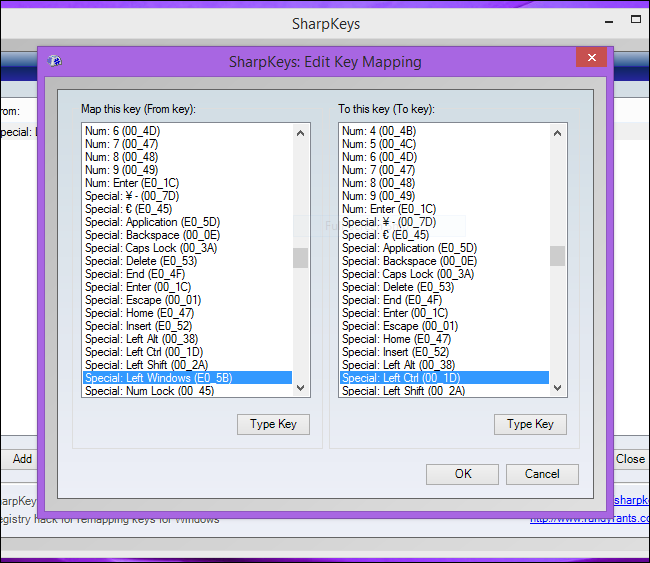Close the Edit Key Mapping dialog
Image resolution: width=650 pixels, height=563 pixels.
pyautogui.click(x=591, y=57)
